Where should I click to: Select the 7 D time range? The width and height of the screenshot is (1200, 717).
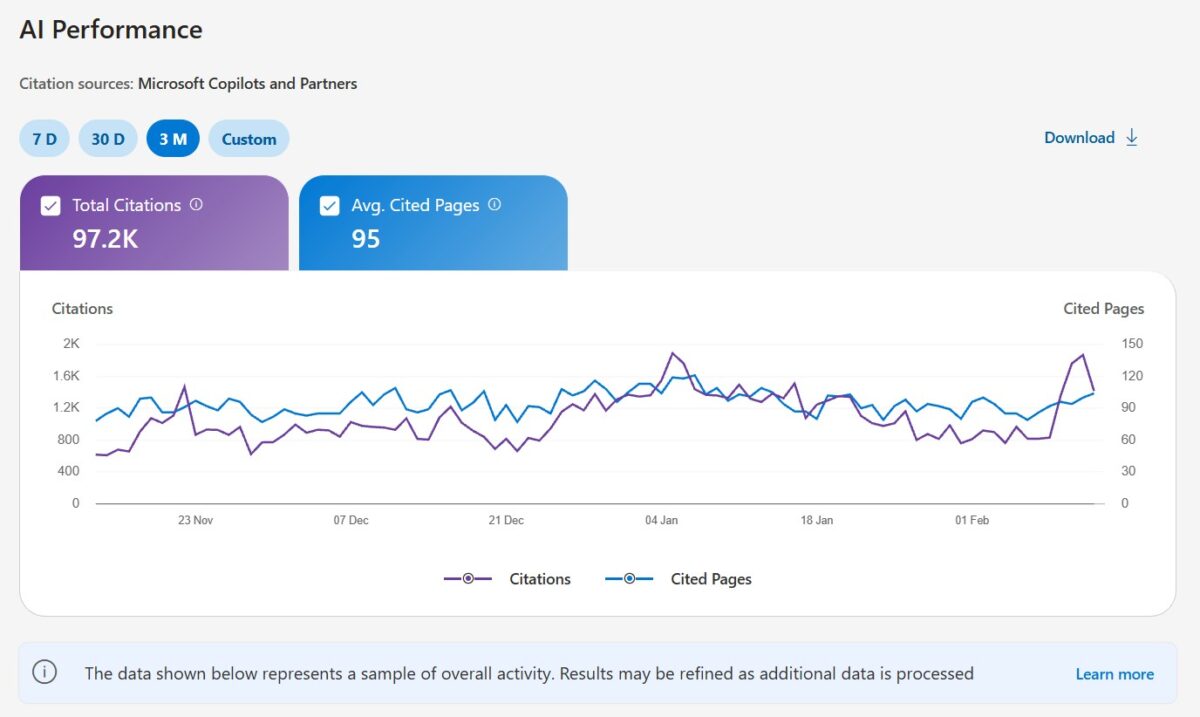tap(44, 138)
